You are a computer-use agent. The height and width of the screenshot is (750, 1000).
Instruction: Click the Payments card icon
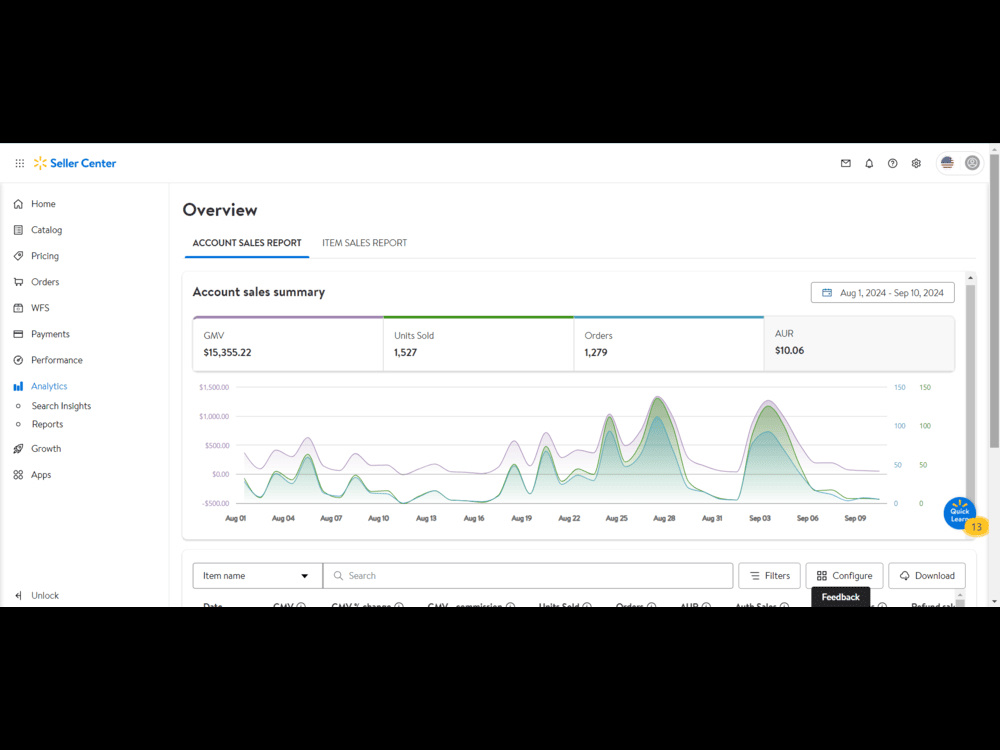(18, 334)
